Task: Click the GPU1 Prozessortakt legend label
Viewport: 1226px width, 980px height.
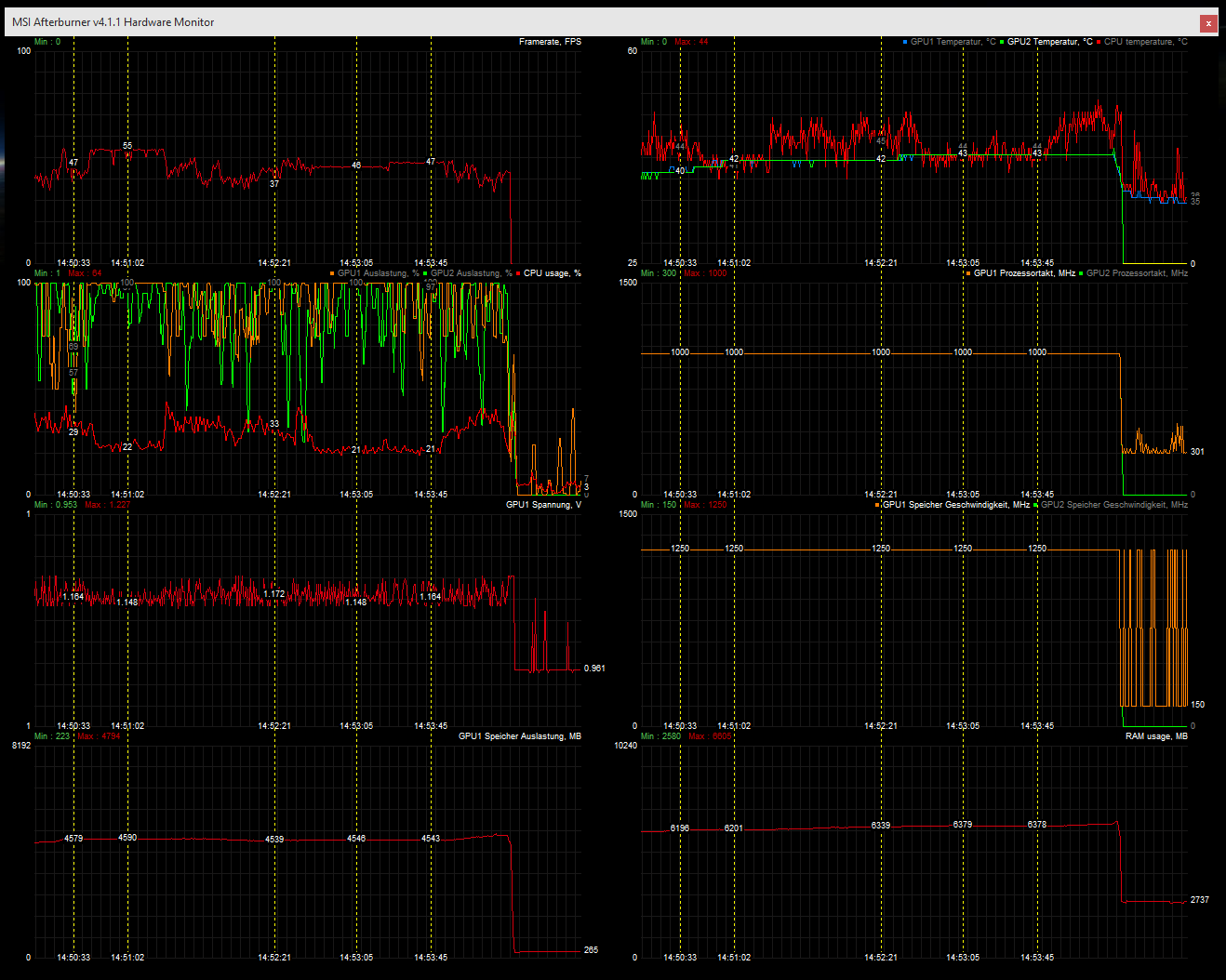Action: 1024,273
